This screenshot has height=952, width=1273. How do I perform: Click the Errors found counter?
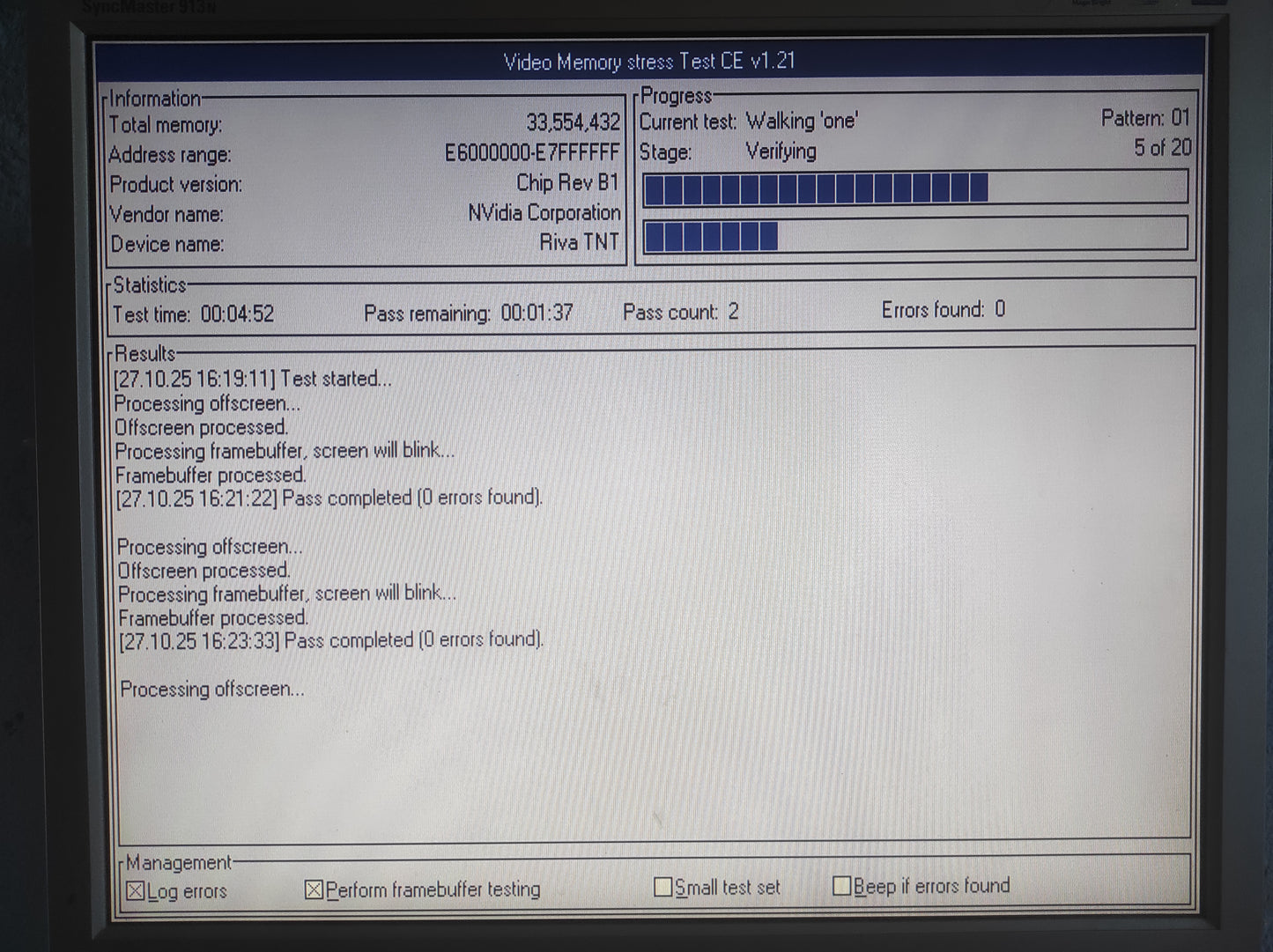tap(943, 310)
